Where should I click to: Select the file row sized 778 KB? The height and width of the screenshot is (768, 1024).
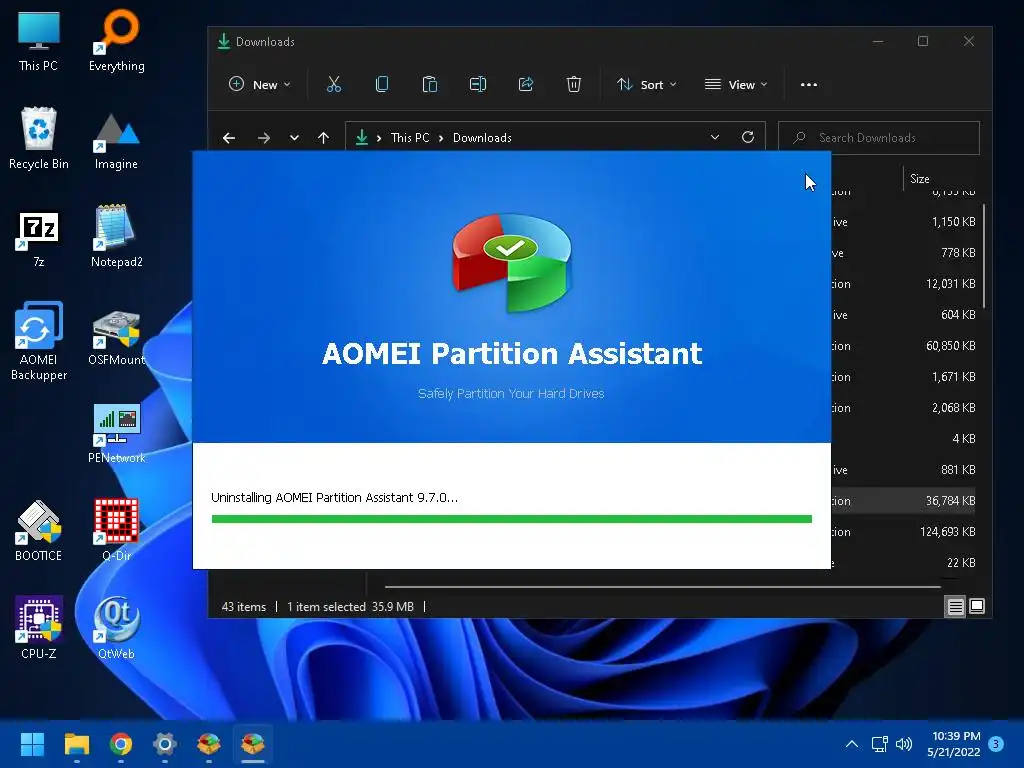click(x=904, y=253)
